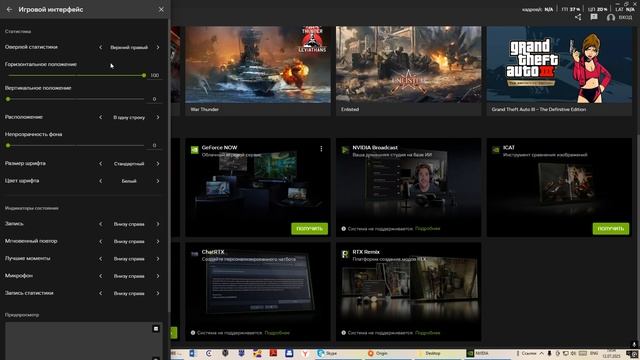Open the Enlisted game thumbnail
This screenshot has width=640, height=360.
click(x=409, y=64)
